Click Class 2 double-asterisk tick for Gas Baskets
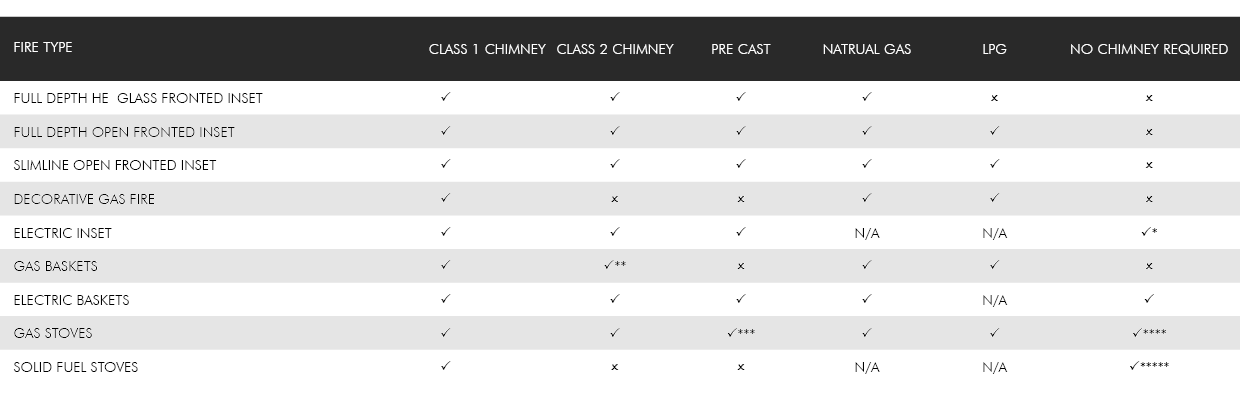The width and height of the screenshot is (1240, 396). pyautogui.click(x=615, y=265)
